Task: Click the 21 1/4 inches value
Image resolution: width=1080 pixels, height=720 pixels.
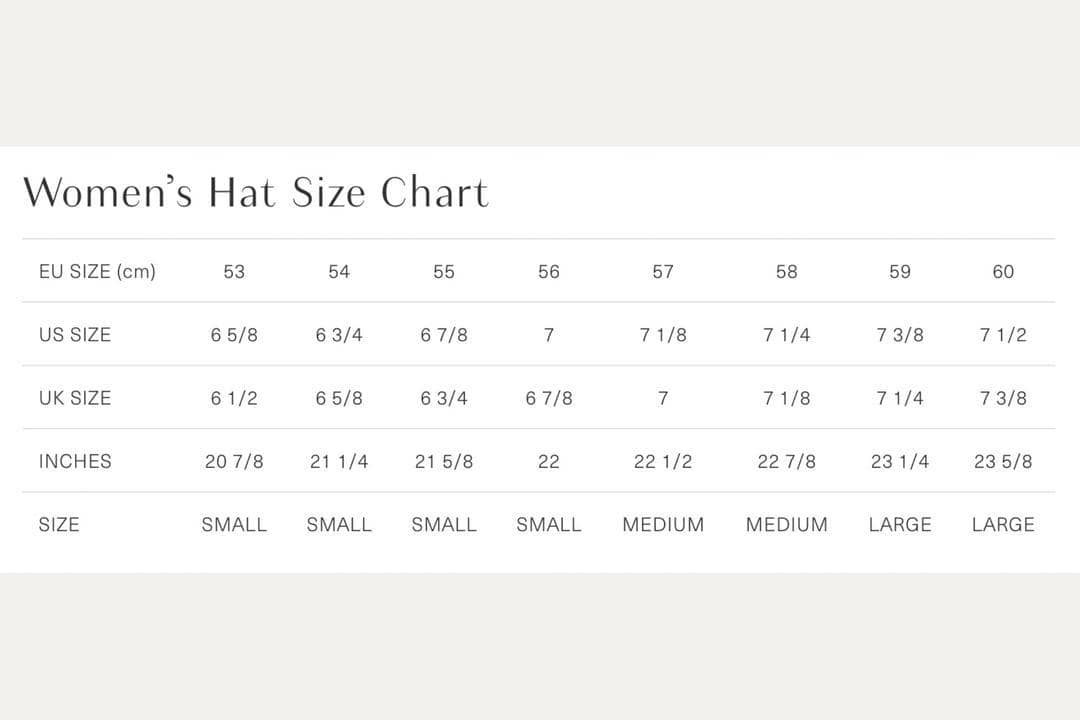Action: tap(339, 461)
